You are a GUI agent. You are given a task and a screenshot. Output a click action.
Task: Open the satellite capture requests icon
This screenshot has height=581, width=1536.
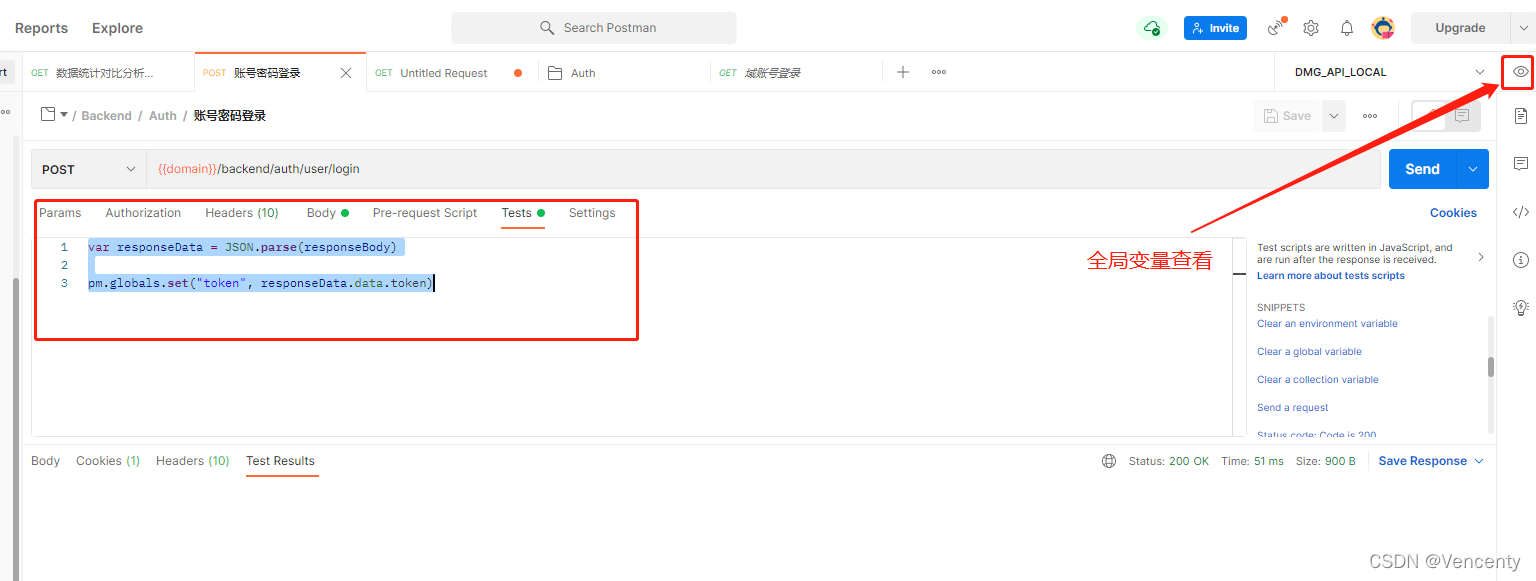click(1276, 27)
